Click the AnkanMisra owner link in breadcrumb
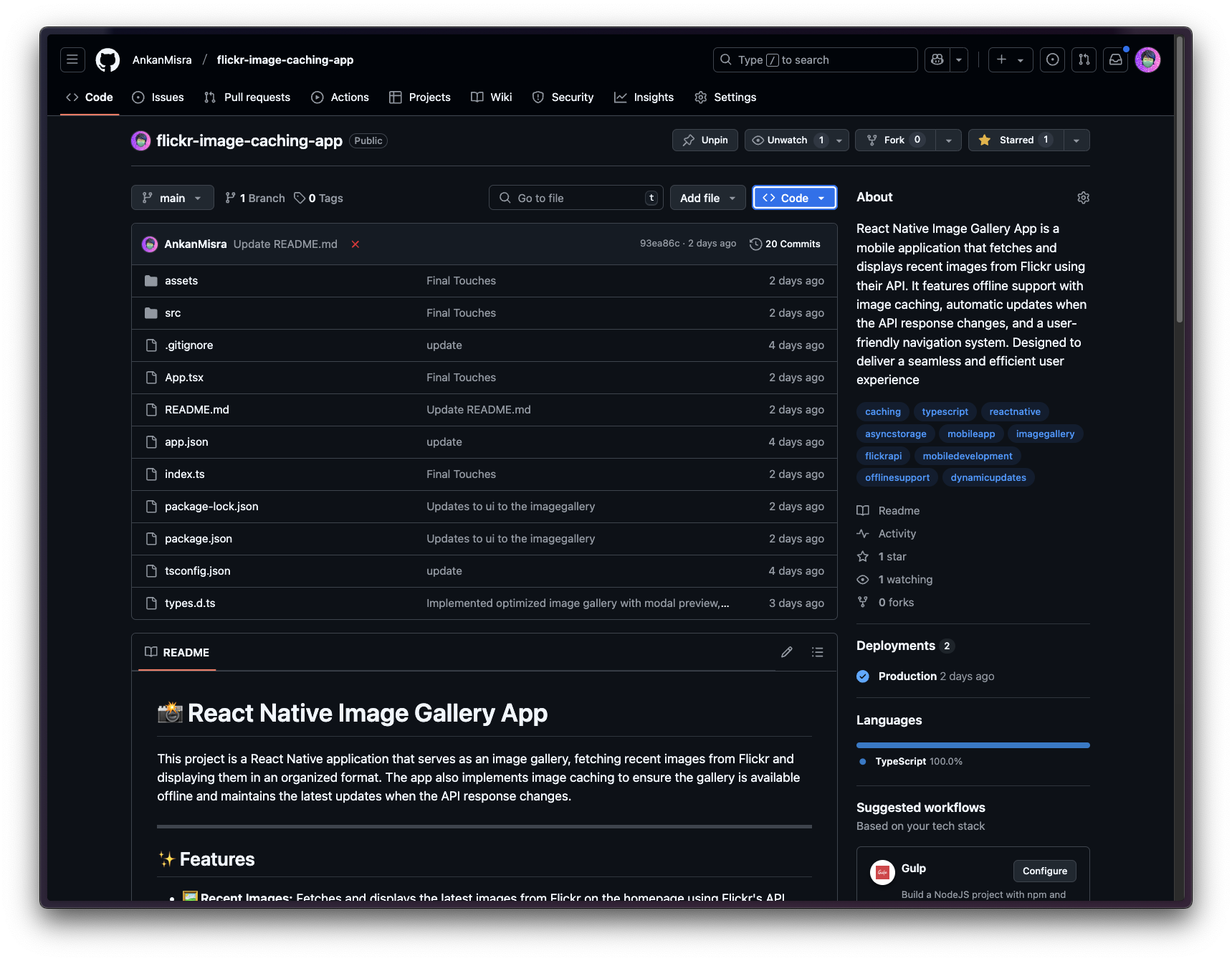Viewport: 1232px width, 961px height. click(x=162, y=60)
